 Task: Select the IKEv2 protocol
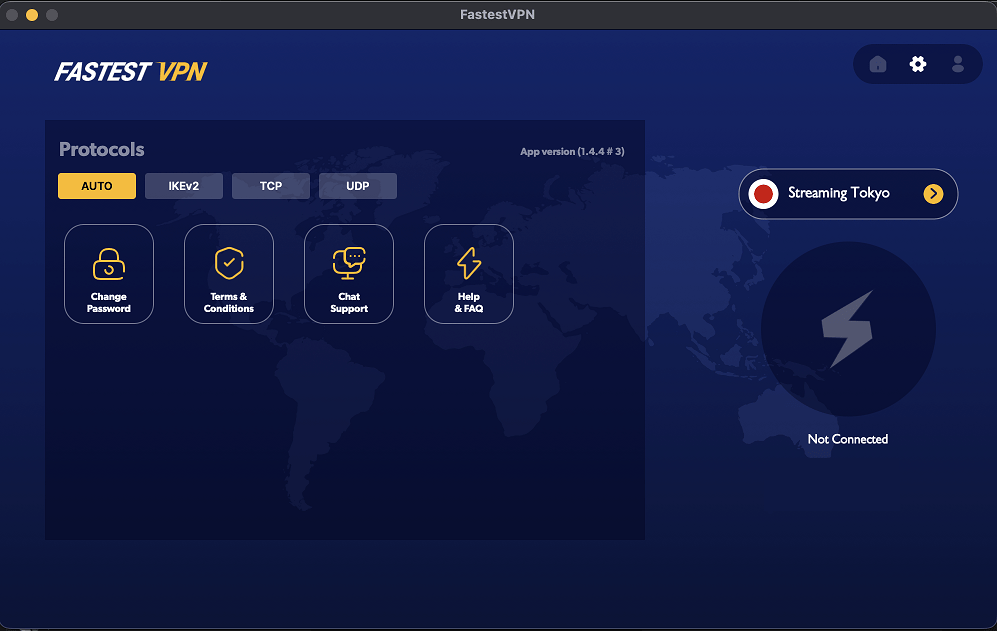pos(184,186)
